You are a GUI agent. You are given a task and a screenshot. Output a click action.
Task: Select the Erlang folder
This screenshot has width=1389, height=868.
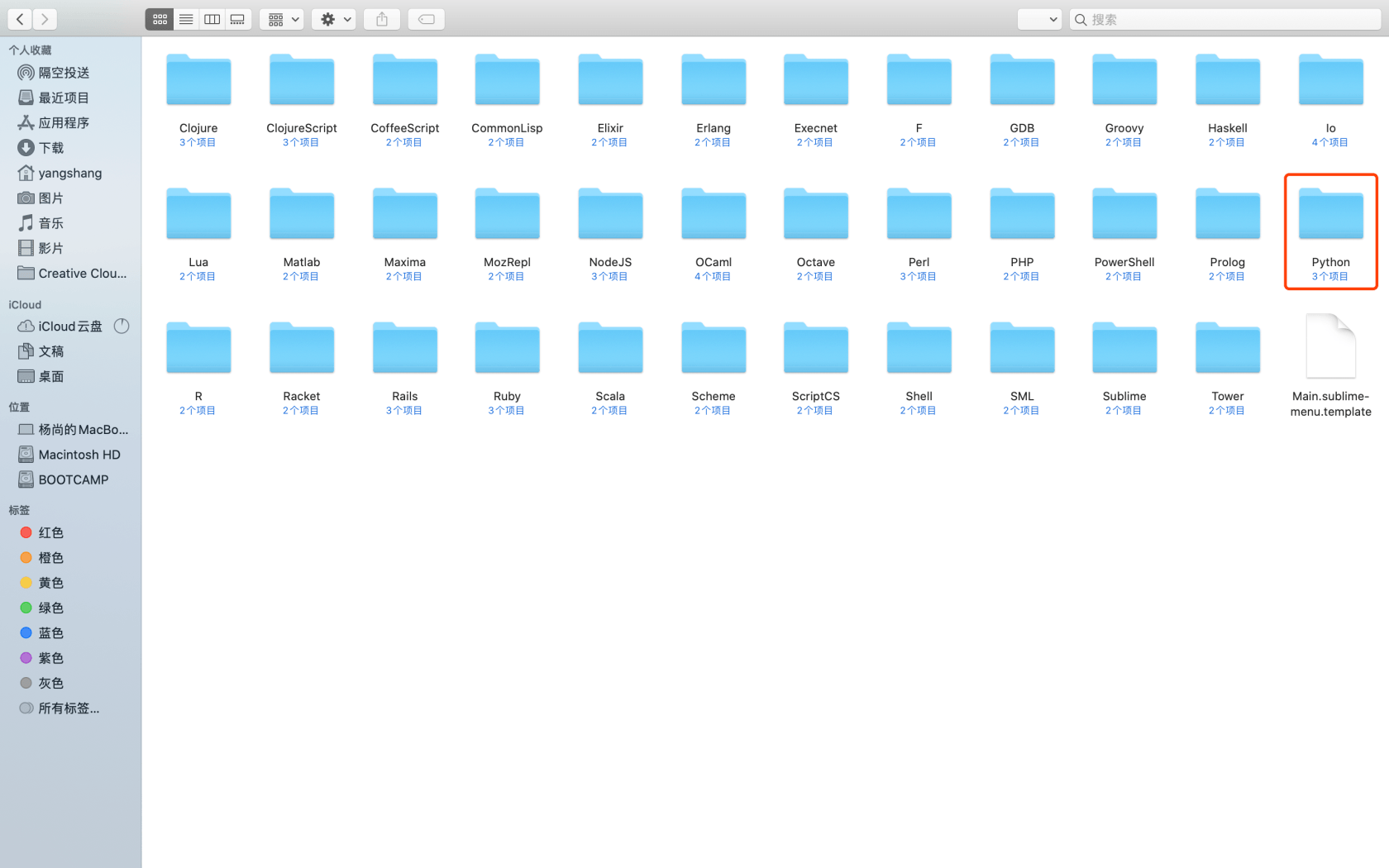point(714,80)
